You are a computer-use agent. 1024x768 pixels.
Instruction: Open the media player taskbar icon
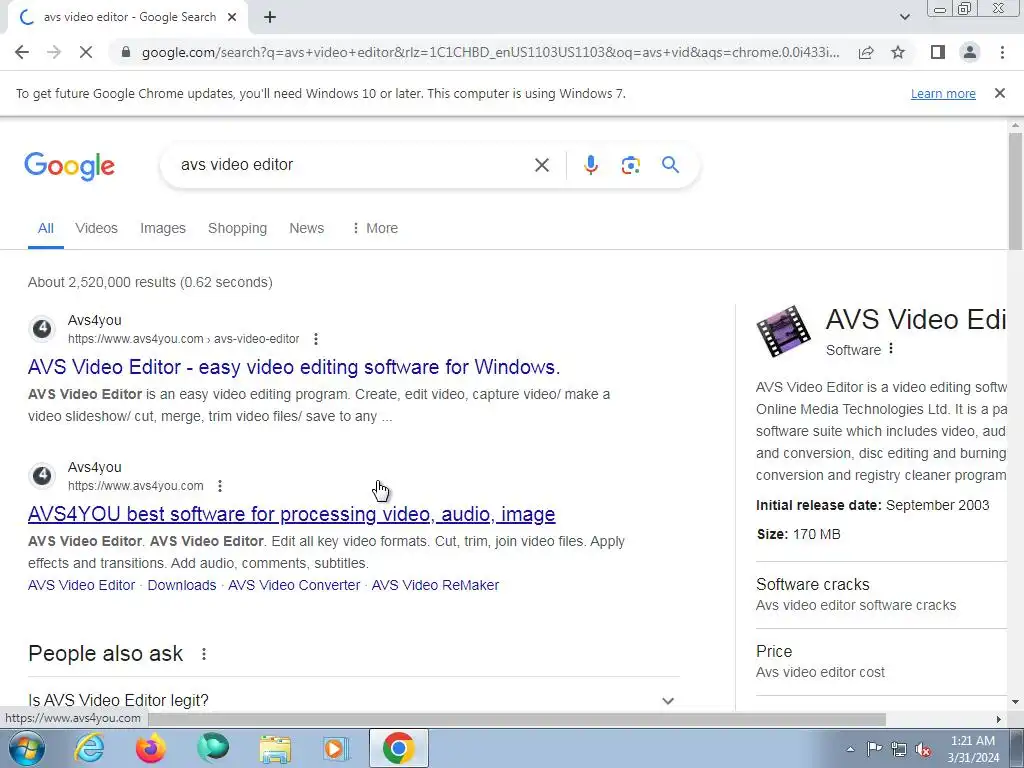pyautogui.click(x=336, y=748)
